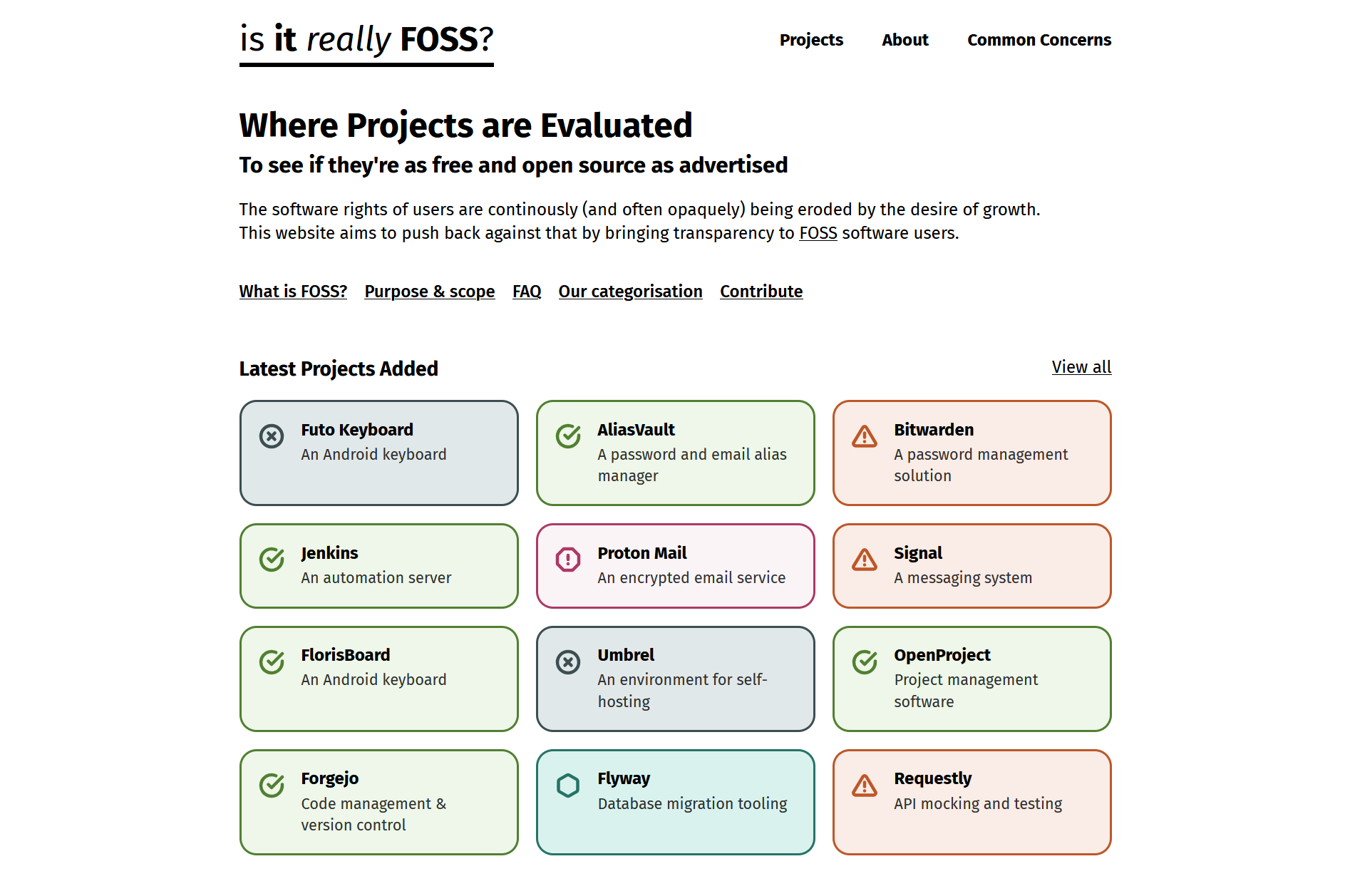Screen dimensions: 1345x896
Task: Follow the 'Our categorisation' link
Action: pos(630,292)
